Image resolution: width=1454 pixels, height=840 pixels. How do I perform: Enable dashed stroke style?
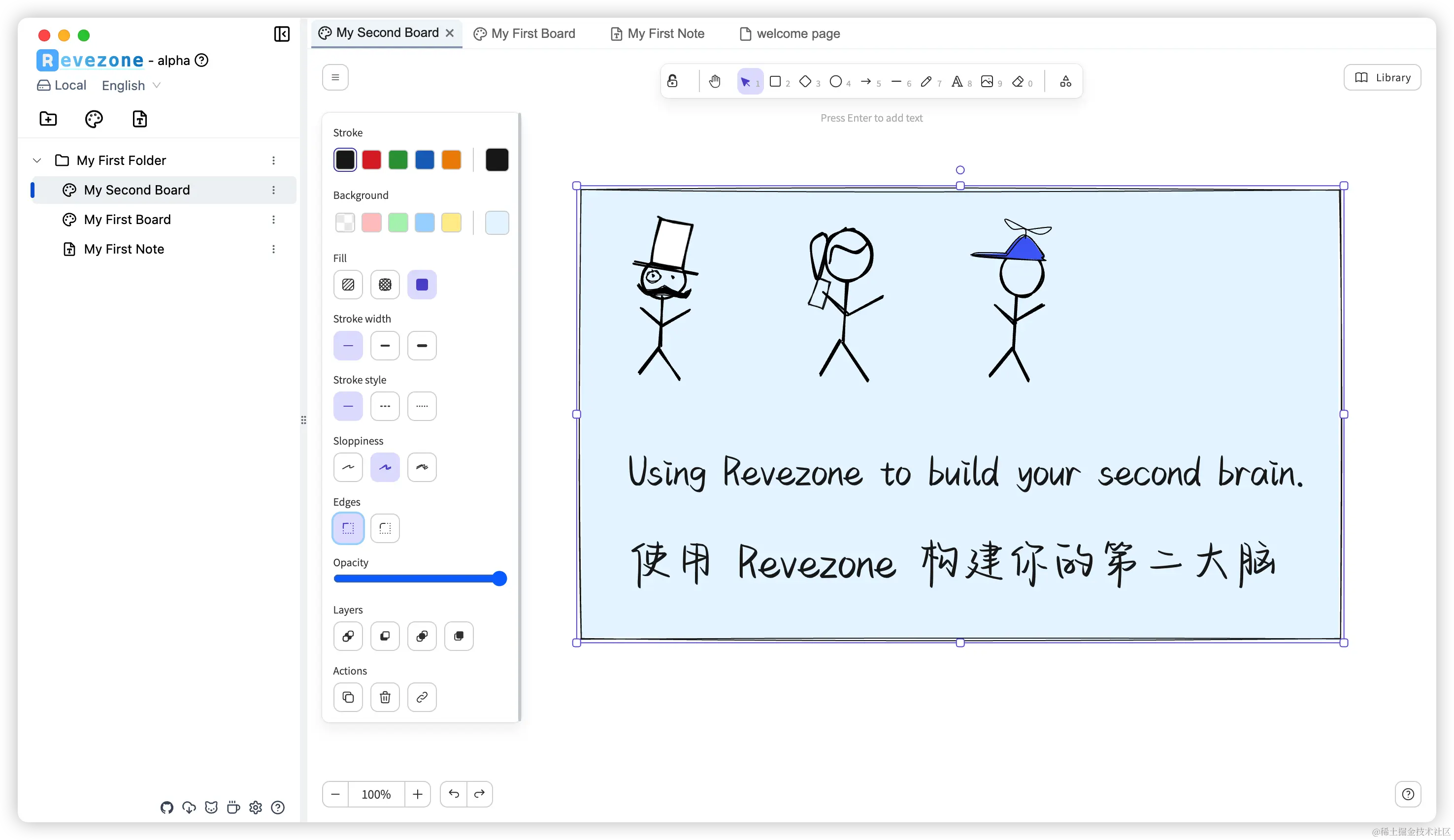point(385,406)
